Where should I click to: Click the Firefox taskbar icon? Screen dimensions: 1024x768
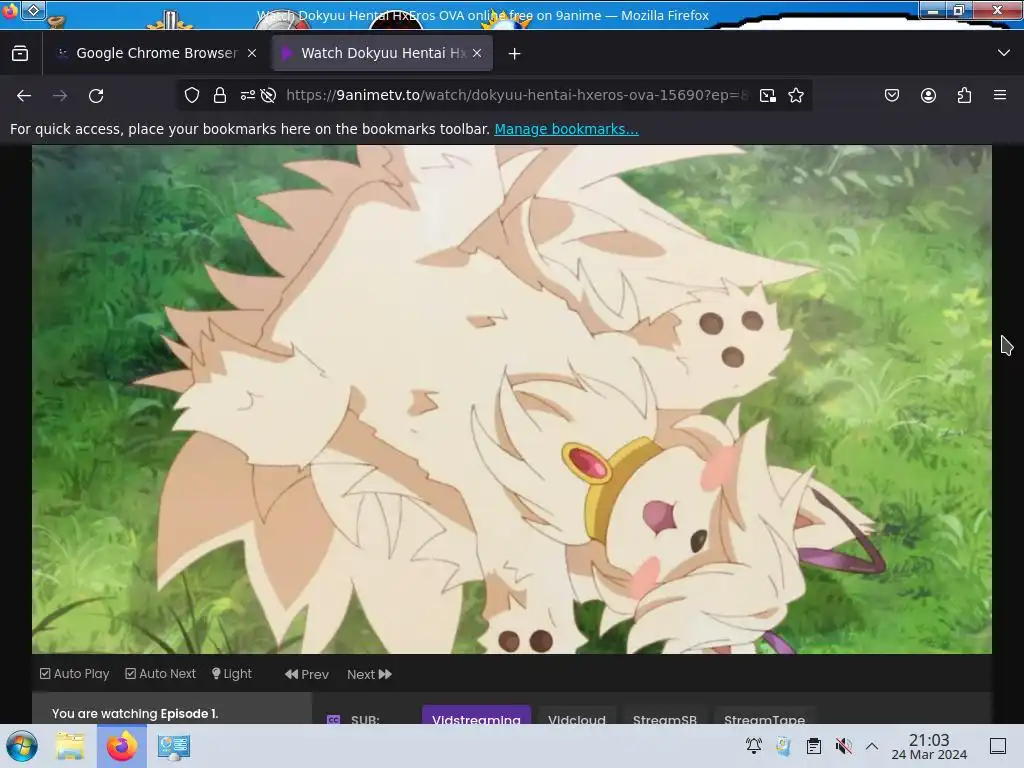pos(121,746)
